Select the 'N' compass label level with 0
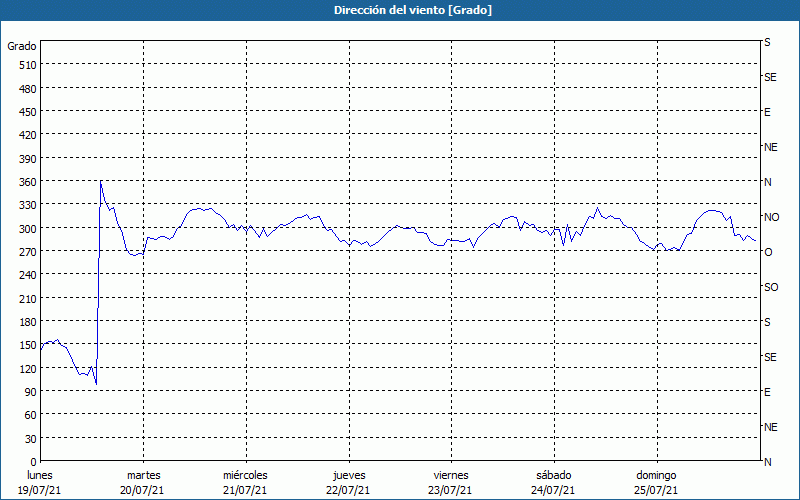This screenshot has height=500, width=800. pos(767,462)
